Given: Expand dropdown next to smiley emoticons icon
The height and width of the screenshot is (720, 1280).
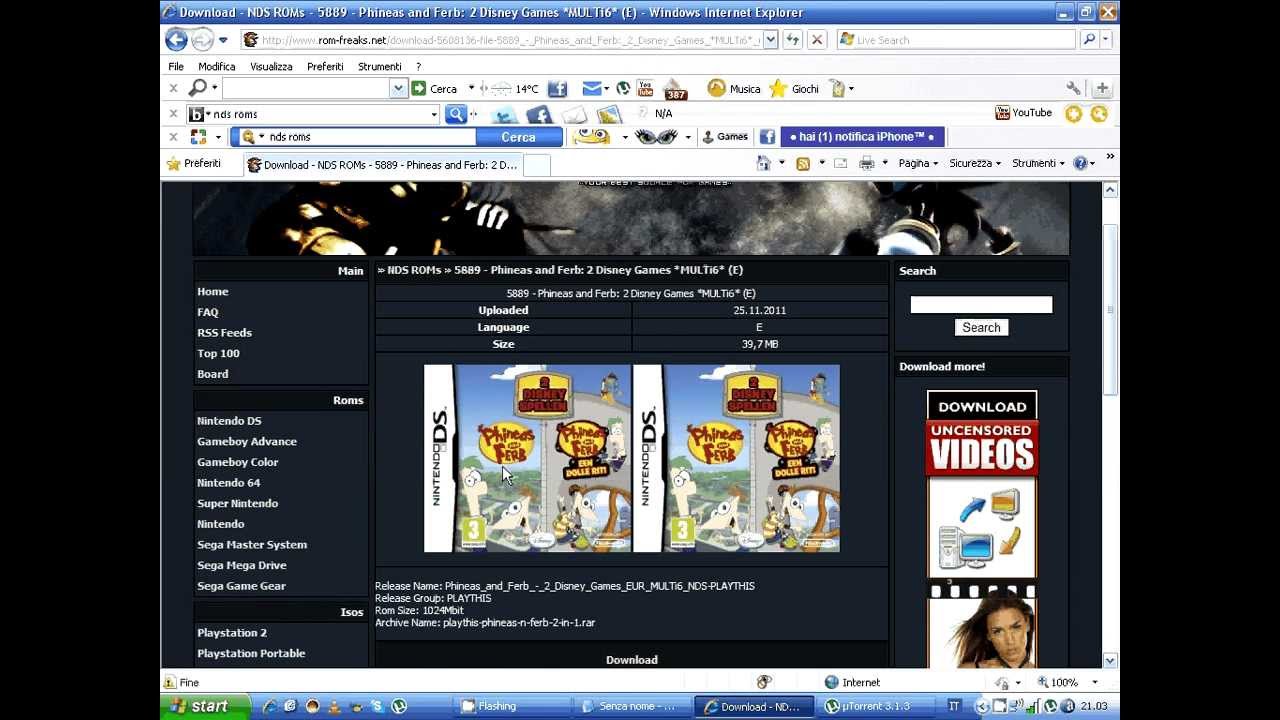Looking at the screenshot, I should pyautogui.click(x=625, y=137).
